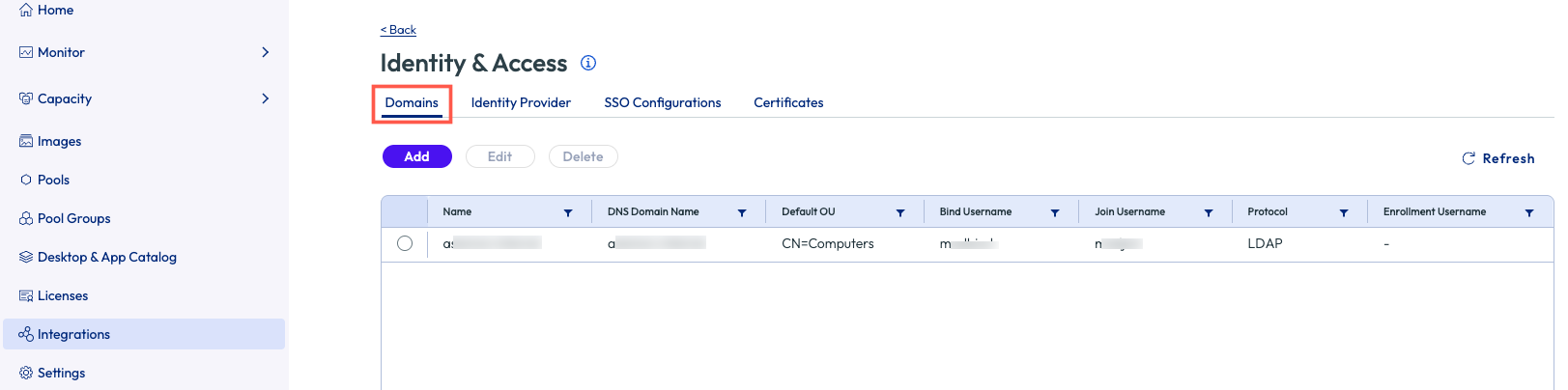Click the Add button
Image resolution: width=1568 pixels, height=390 pixels.
pos(416,156)
